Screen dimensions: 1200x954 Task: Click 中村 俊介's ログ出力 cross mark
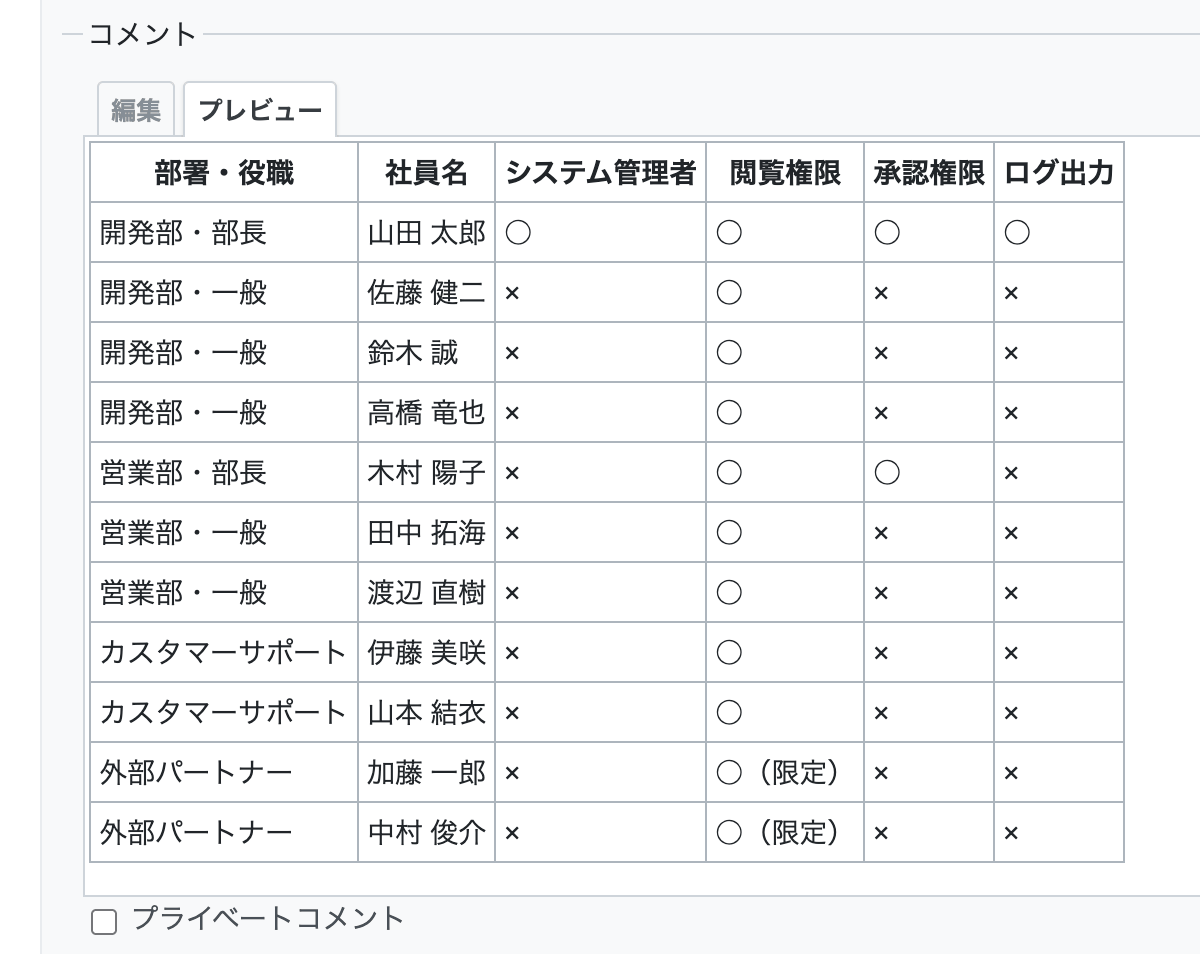pos(1011,833)
